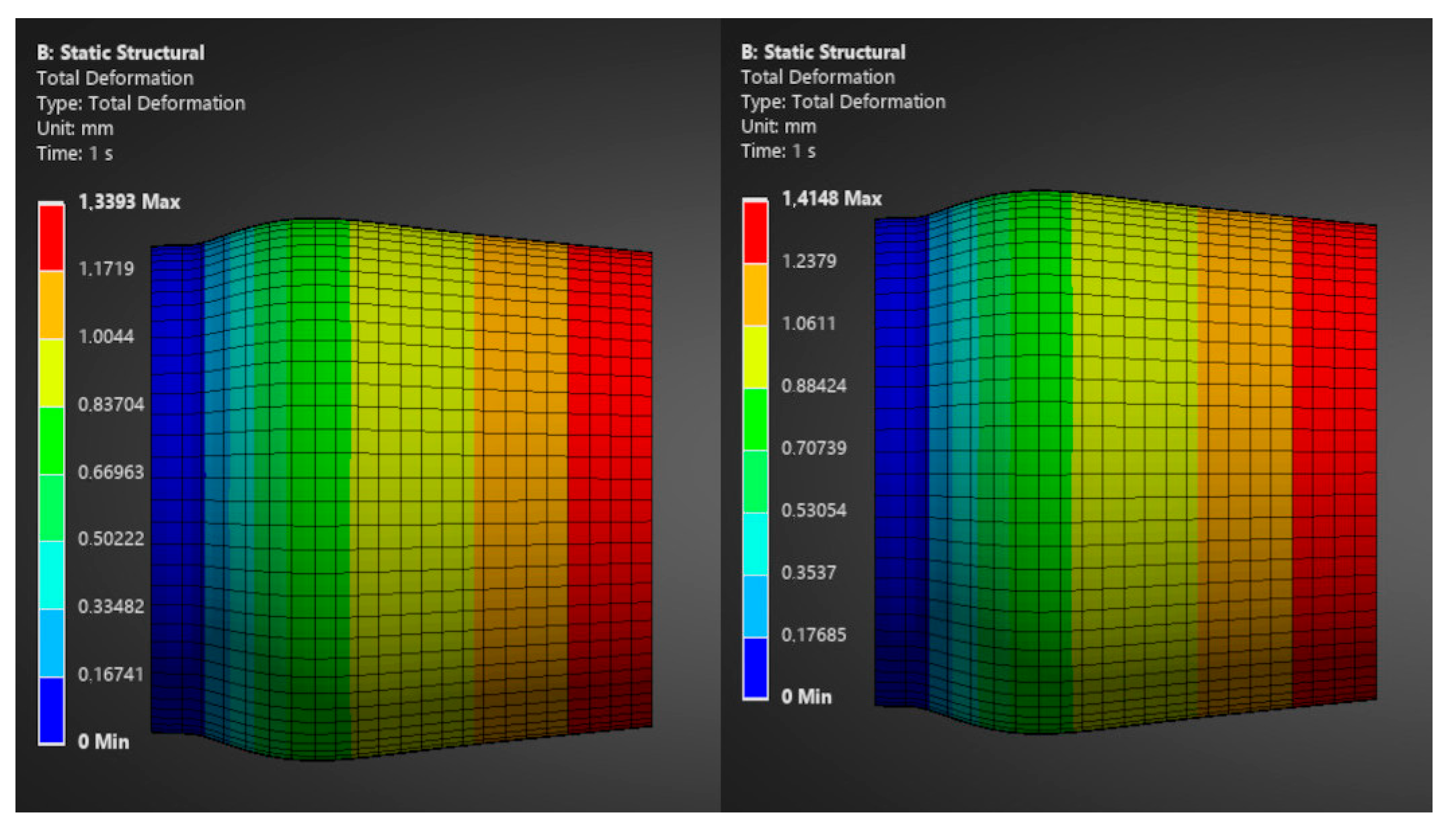Select the dark blue band below 0.17685
1448x840 pixels.
(x=756, y=668)
